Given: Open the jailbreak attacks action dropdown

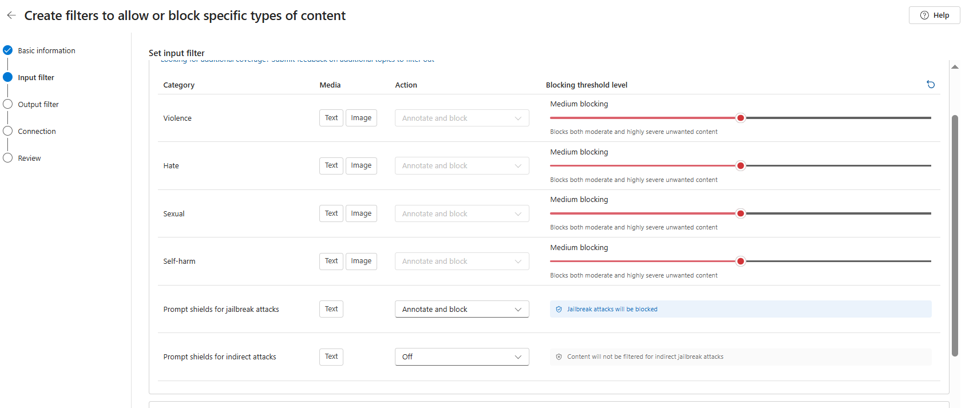Looking at the screenshot, I should (x=461, y=310).
